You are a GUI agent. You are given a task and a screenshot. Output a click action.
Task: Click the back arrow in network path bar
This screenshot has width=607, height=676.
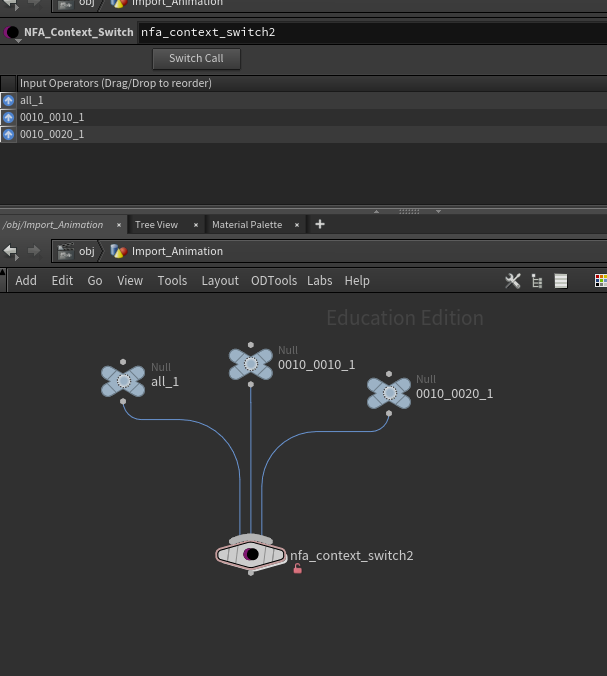[x=10, y=251]
